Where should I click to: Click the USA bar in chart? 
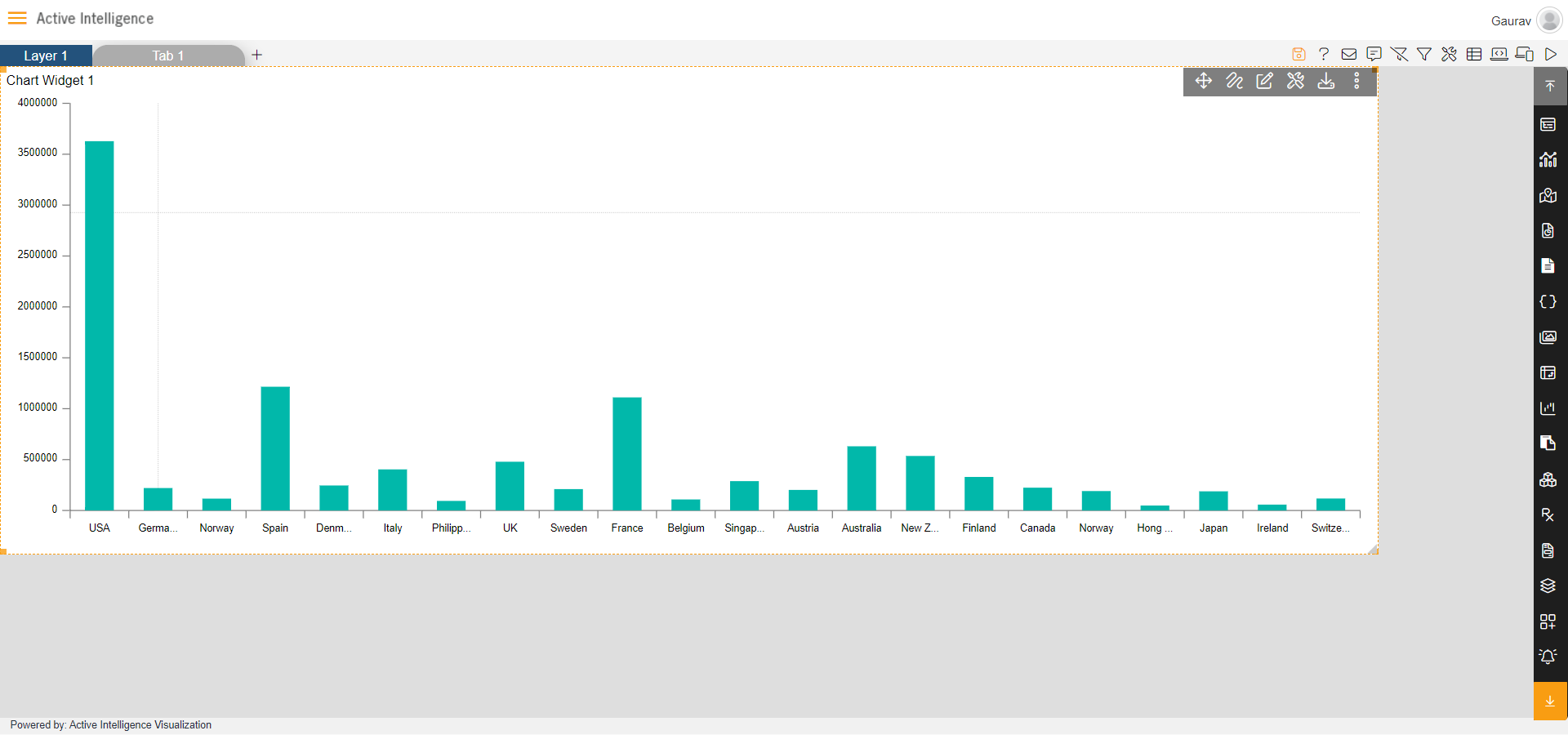coord(100,326)
